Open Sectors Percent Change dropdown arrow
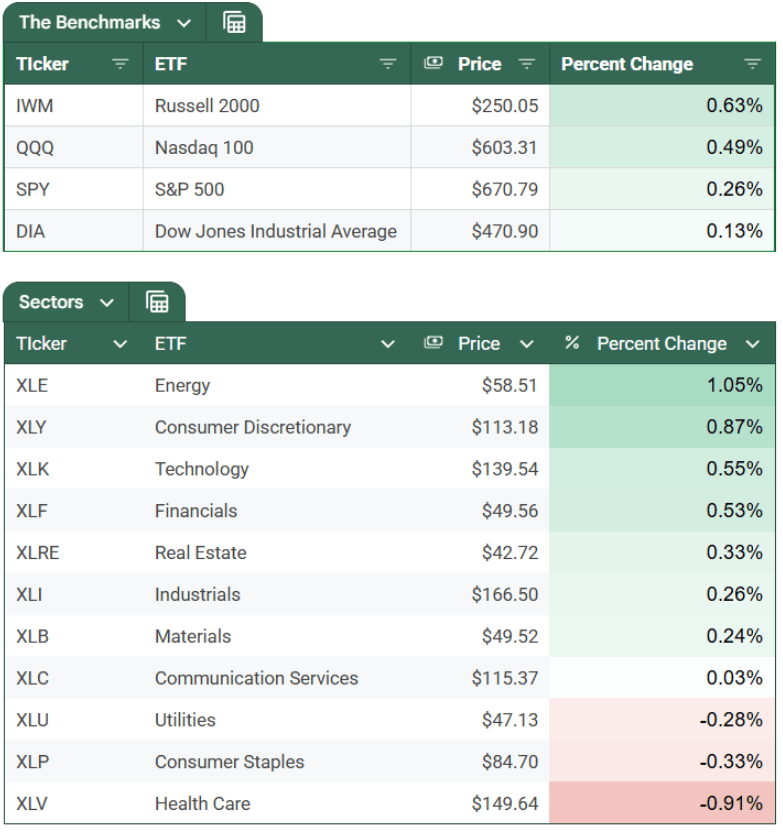 click(753, 344)
